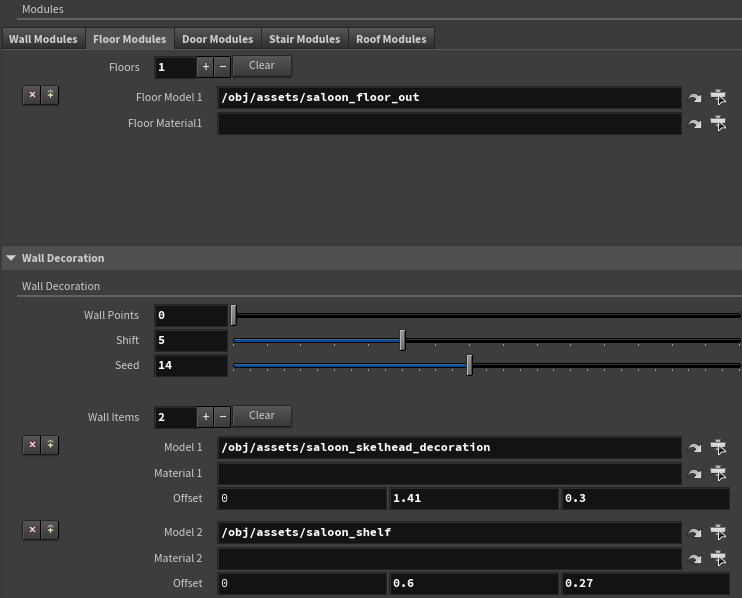
Task: Click the Model 1 skelhead decoration path
Action: click(x=450, y=448)
